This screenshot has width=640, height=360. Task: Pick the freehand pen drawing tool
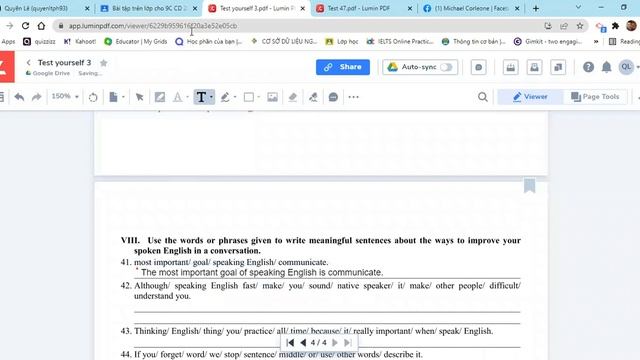pyautogui.click(x=225, y=97)
